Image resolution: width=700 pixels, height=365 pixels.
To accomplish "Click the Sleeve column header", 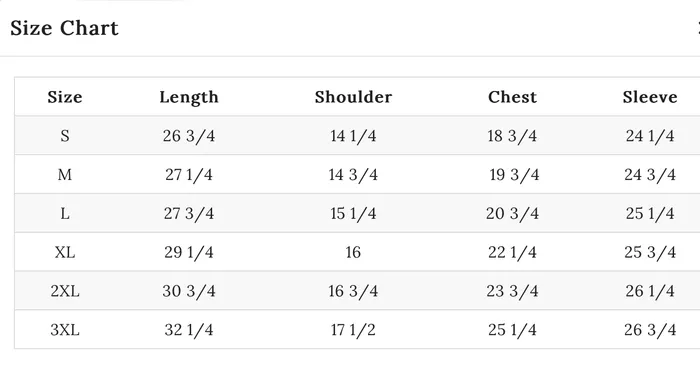I will pos(650,97).
